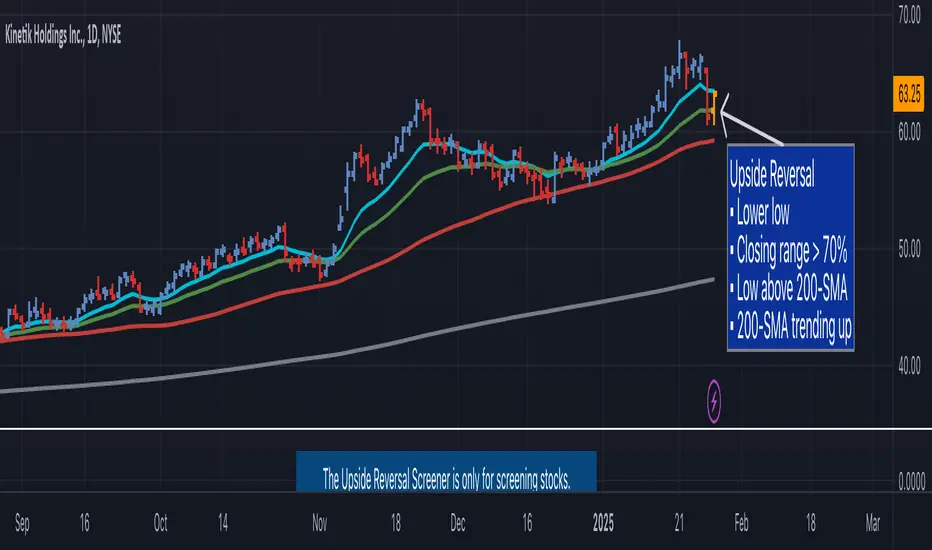This screenshot has width=932, height=550.
Task: Click the 40.00 price scale level
Action: pos(909,366)
